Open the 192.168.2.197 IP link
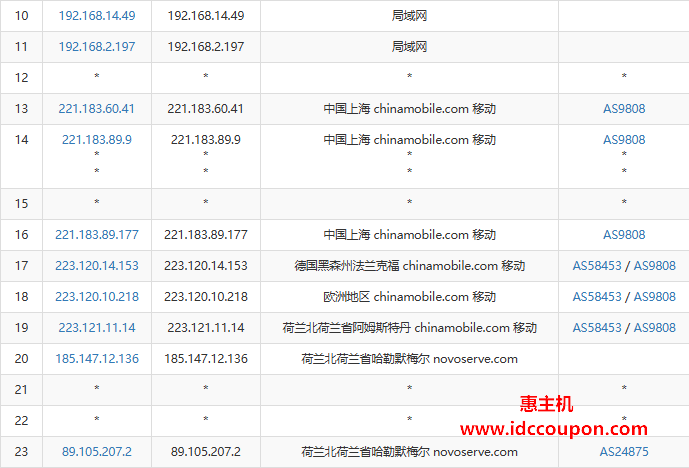This screenshot has height=468, width=689. [97, 47]
